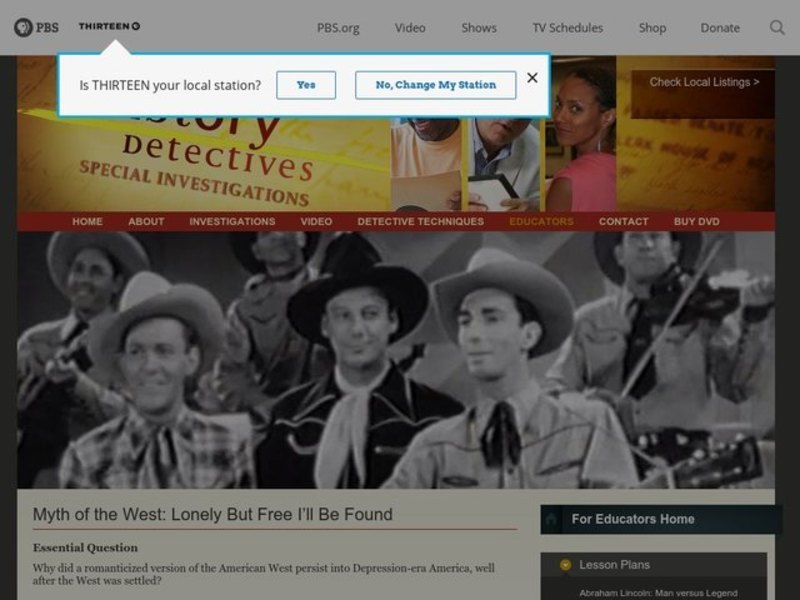Open search with the magnifying glass icon
The height and width of the screenshot is (600, 800).
pyautogui.click(x=777, y=27)
